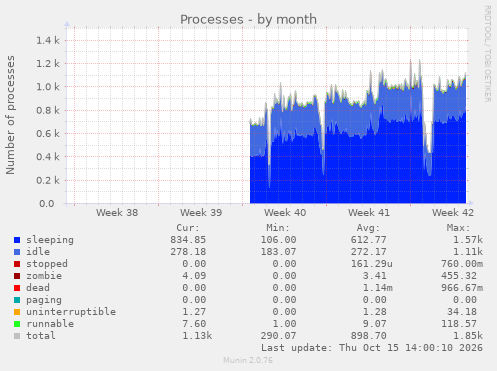The height and width of the screenshot is (371, 497).
Task: Click the runnable legend color swatch
Action: tap(17, 324)
